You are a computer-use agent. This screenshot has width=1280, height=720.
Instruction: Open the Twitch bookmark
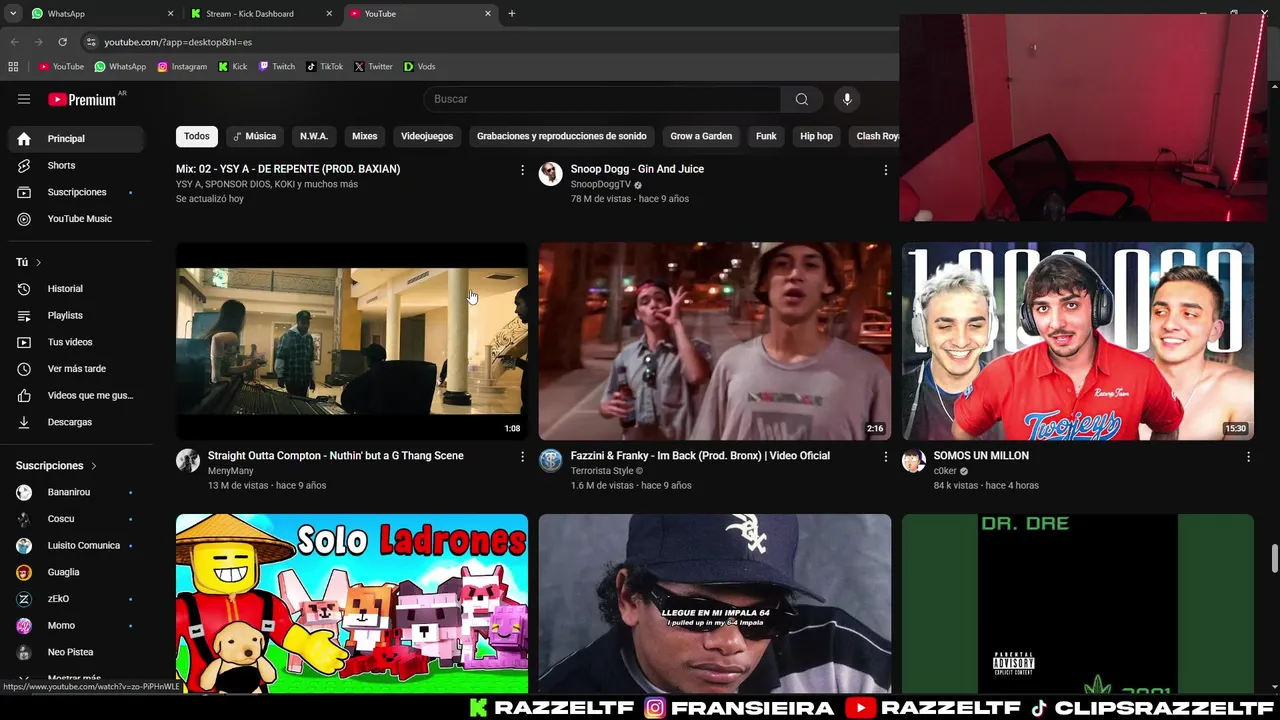277,67
